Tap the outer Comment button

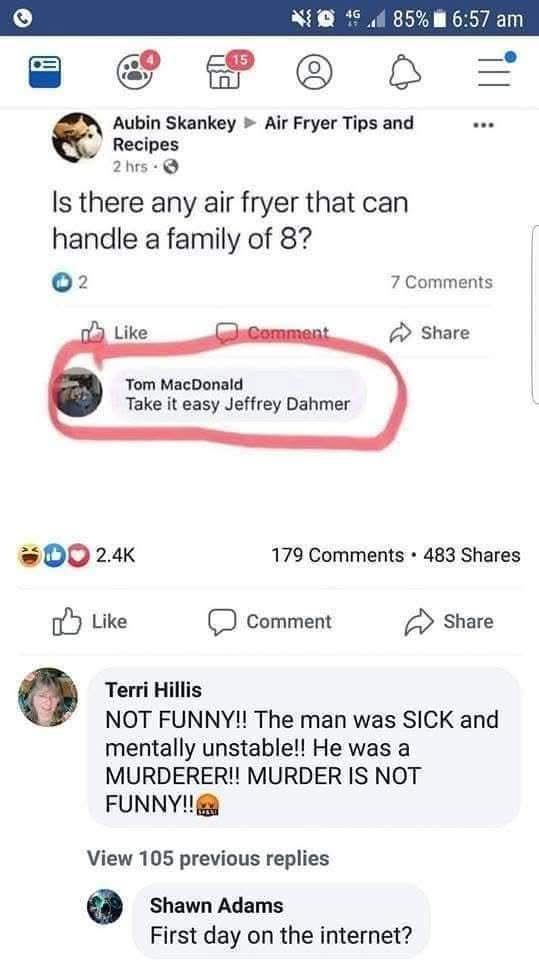(269, 621)
